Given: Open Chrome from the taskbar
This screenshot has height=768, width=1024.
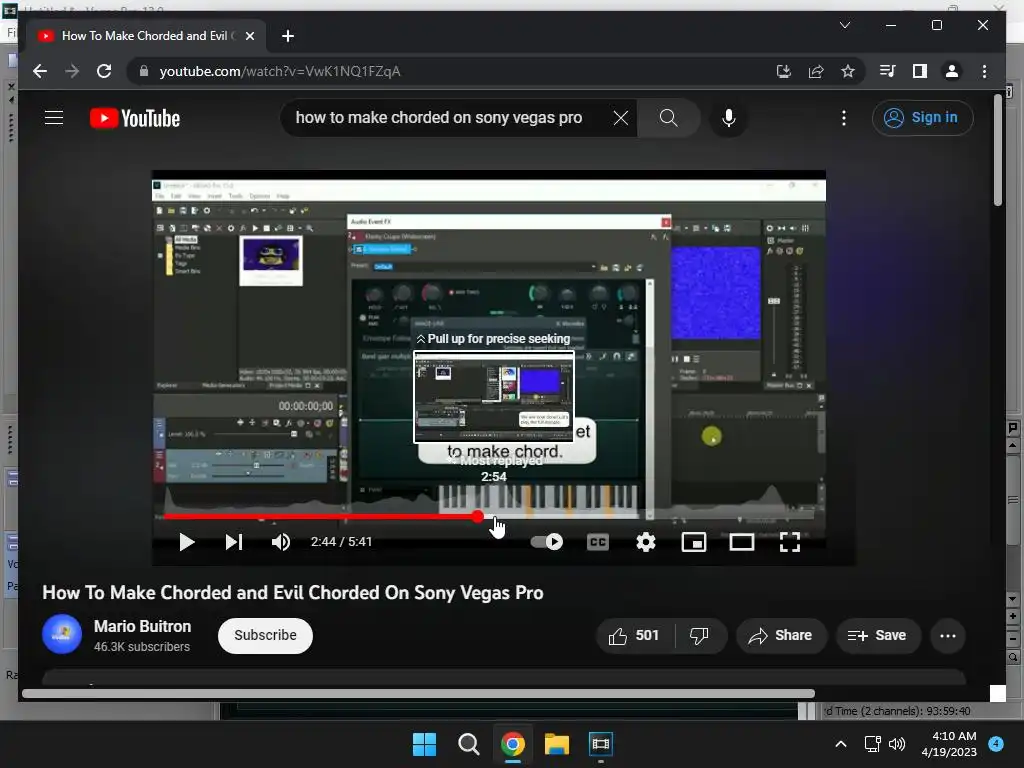Looking at the screenshot, I should tap(513, 744).
